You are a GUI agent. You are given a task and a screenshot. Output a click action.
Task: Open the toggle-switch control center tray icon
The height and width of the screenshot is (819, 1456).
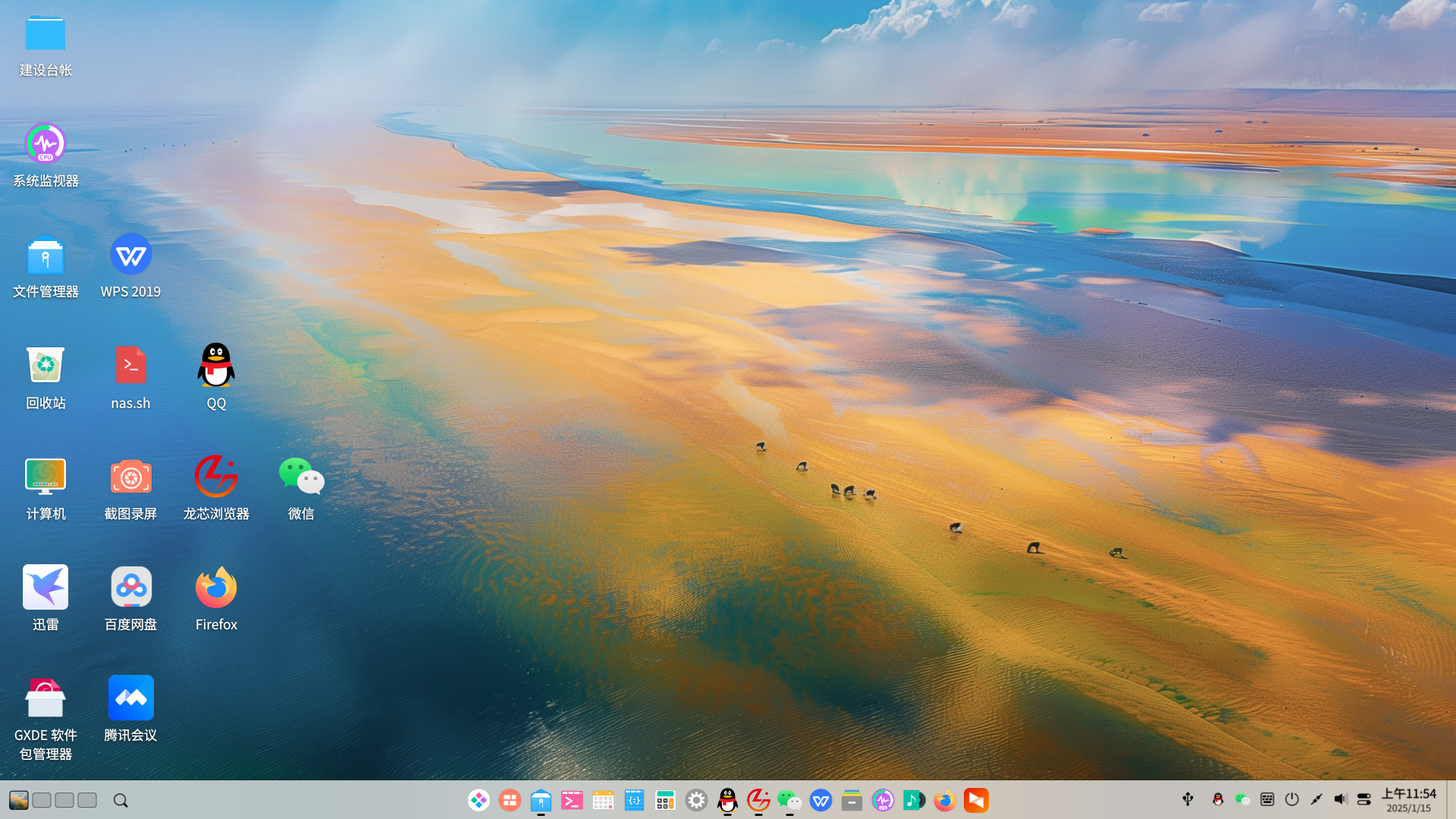tap(1364, 799)
